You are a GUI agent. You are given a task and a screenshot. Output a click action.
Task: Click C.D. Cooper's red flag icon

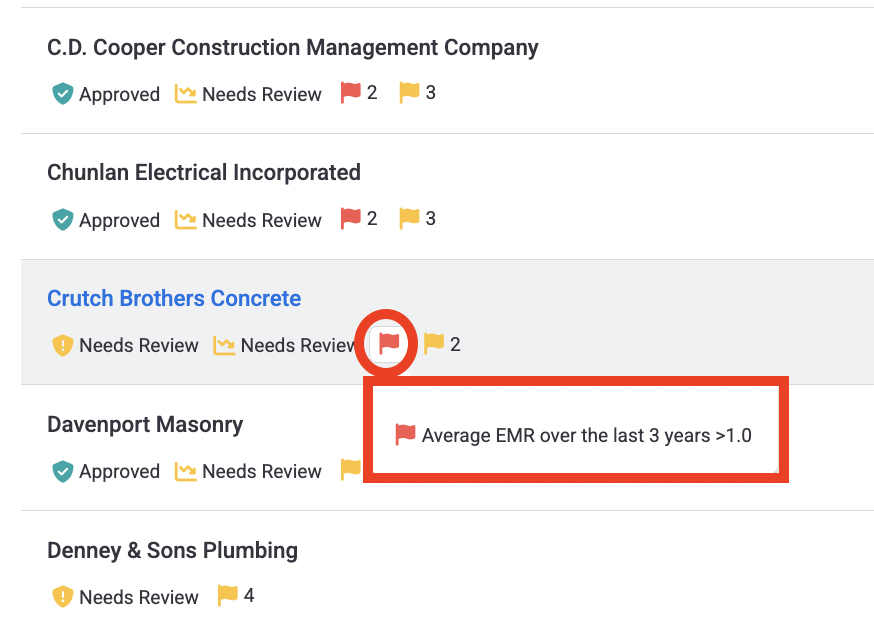pos(351,93)
